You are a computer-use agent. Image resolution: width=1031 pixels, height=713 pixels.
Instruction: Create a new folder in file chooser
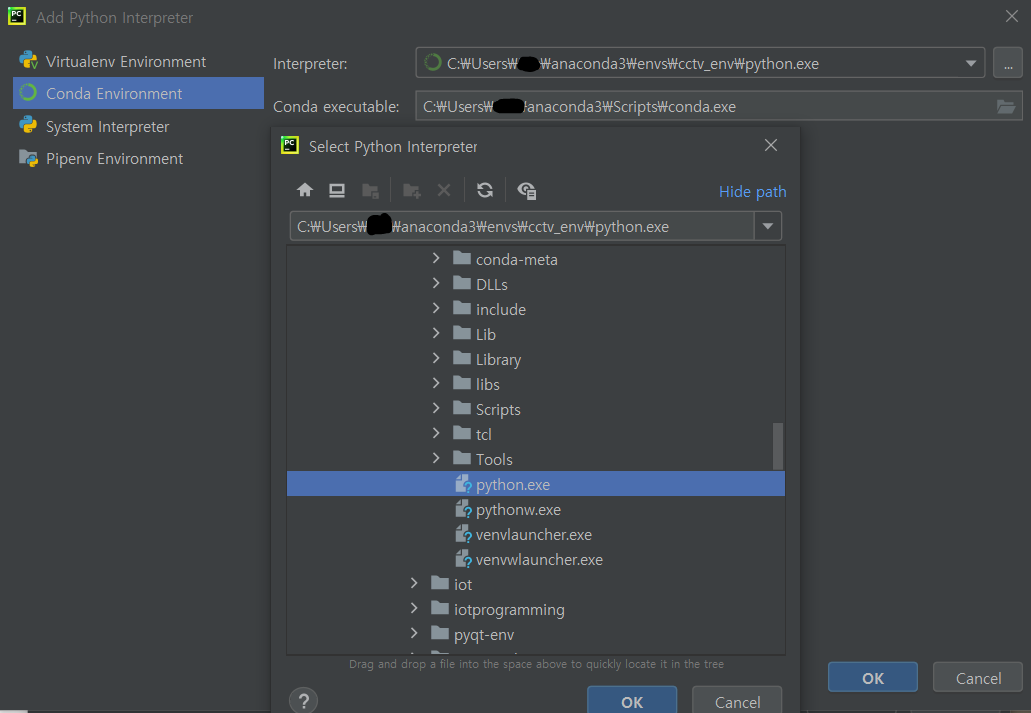click(x=412, y=191)
